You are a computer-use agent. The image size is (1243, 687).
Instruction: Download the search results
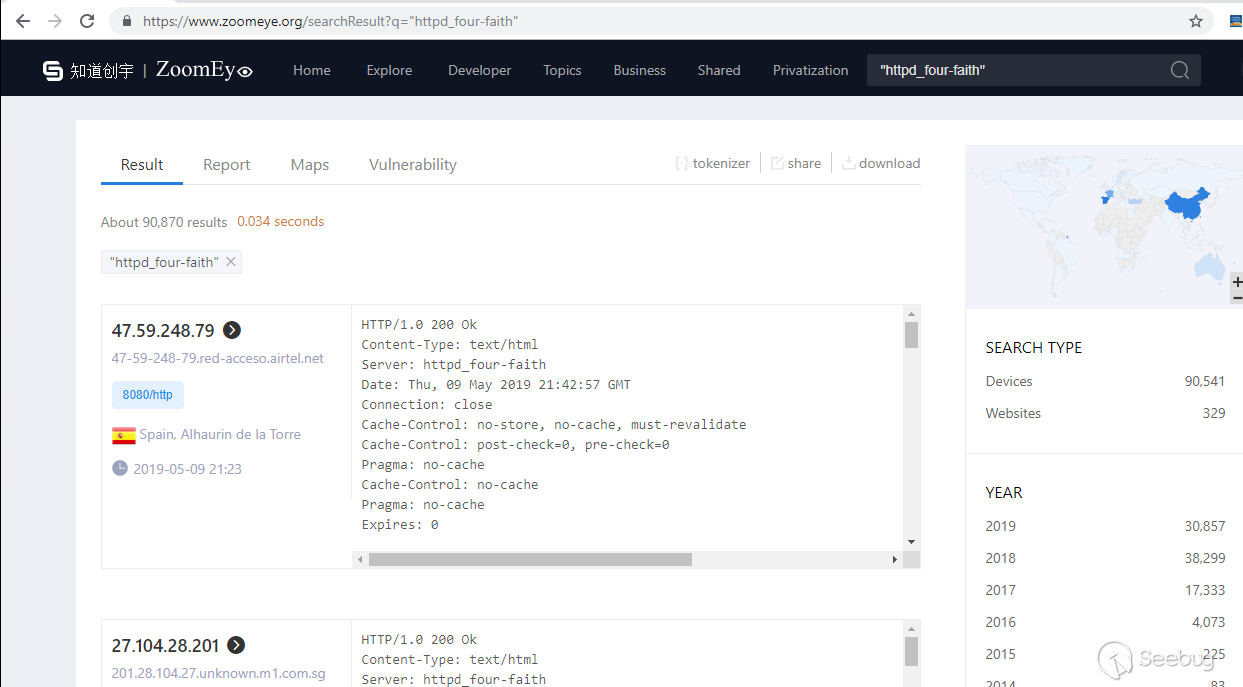881,163
